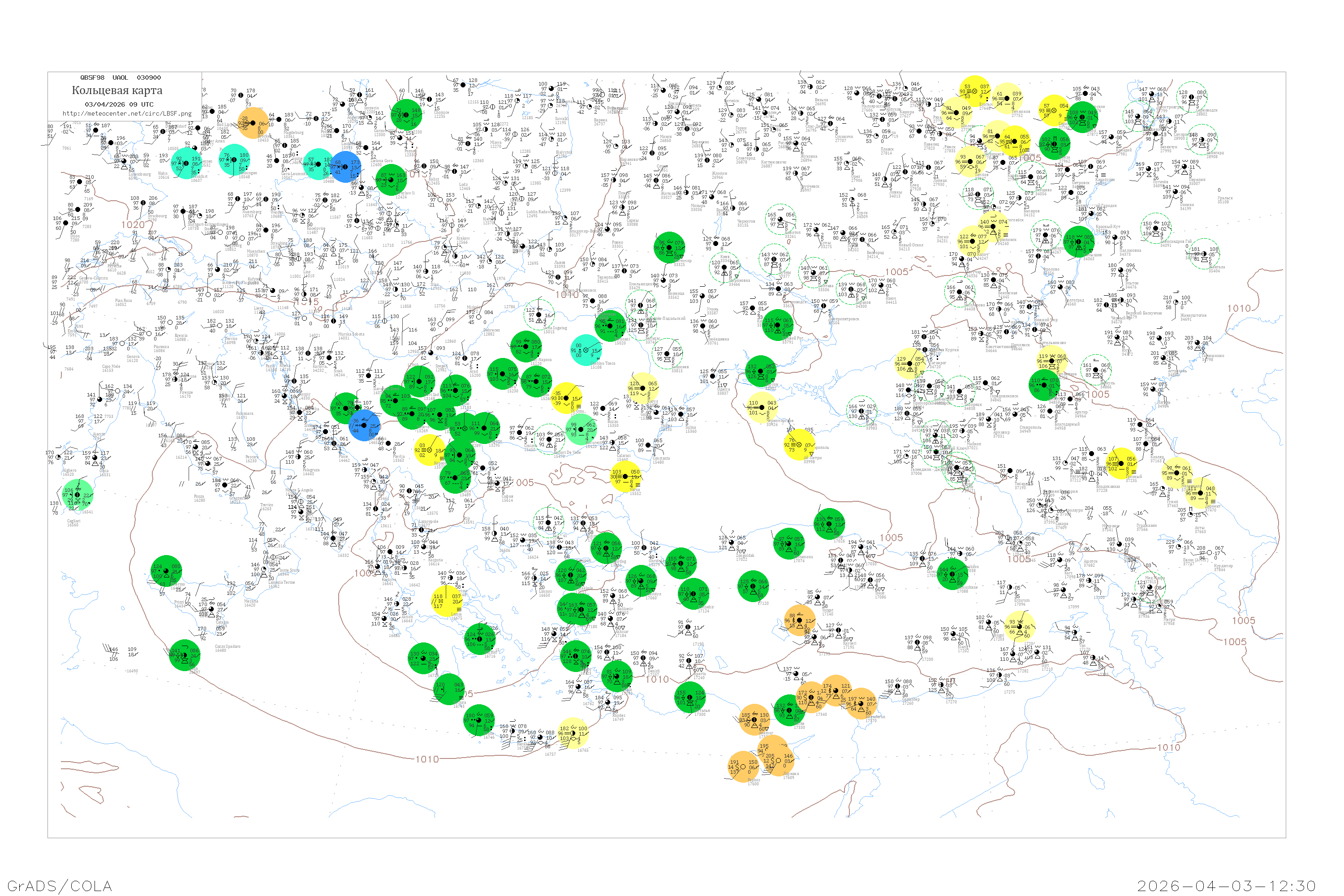Click the green station circle at Silifke
Viewport: 1344px width, 896px height.
789,710
